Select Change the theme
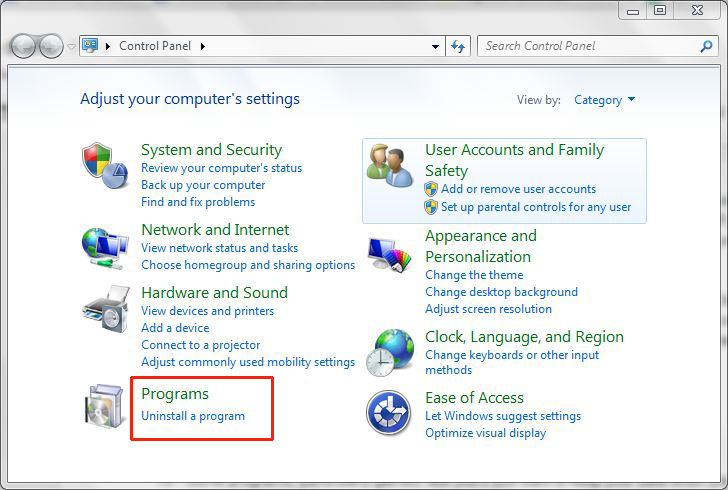This screenshot has height=490, width=728. (474, 275)
